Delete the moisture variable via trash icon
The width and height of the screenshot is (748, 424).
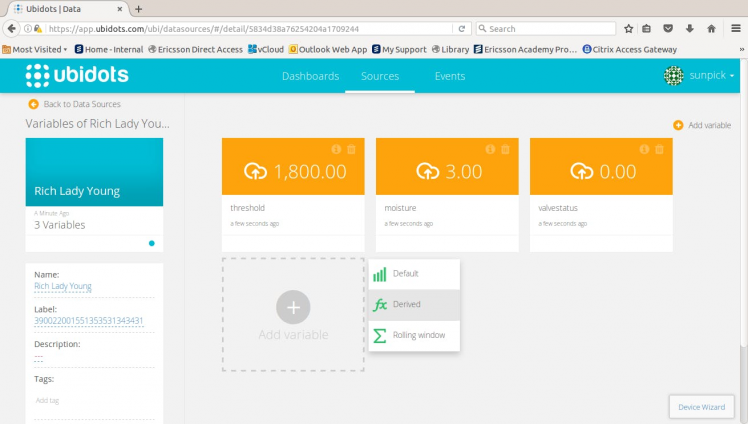point(506,149)
